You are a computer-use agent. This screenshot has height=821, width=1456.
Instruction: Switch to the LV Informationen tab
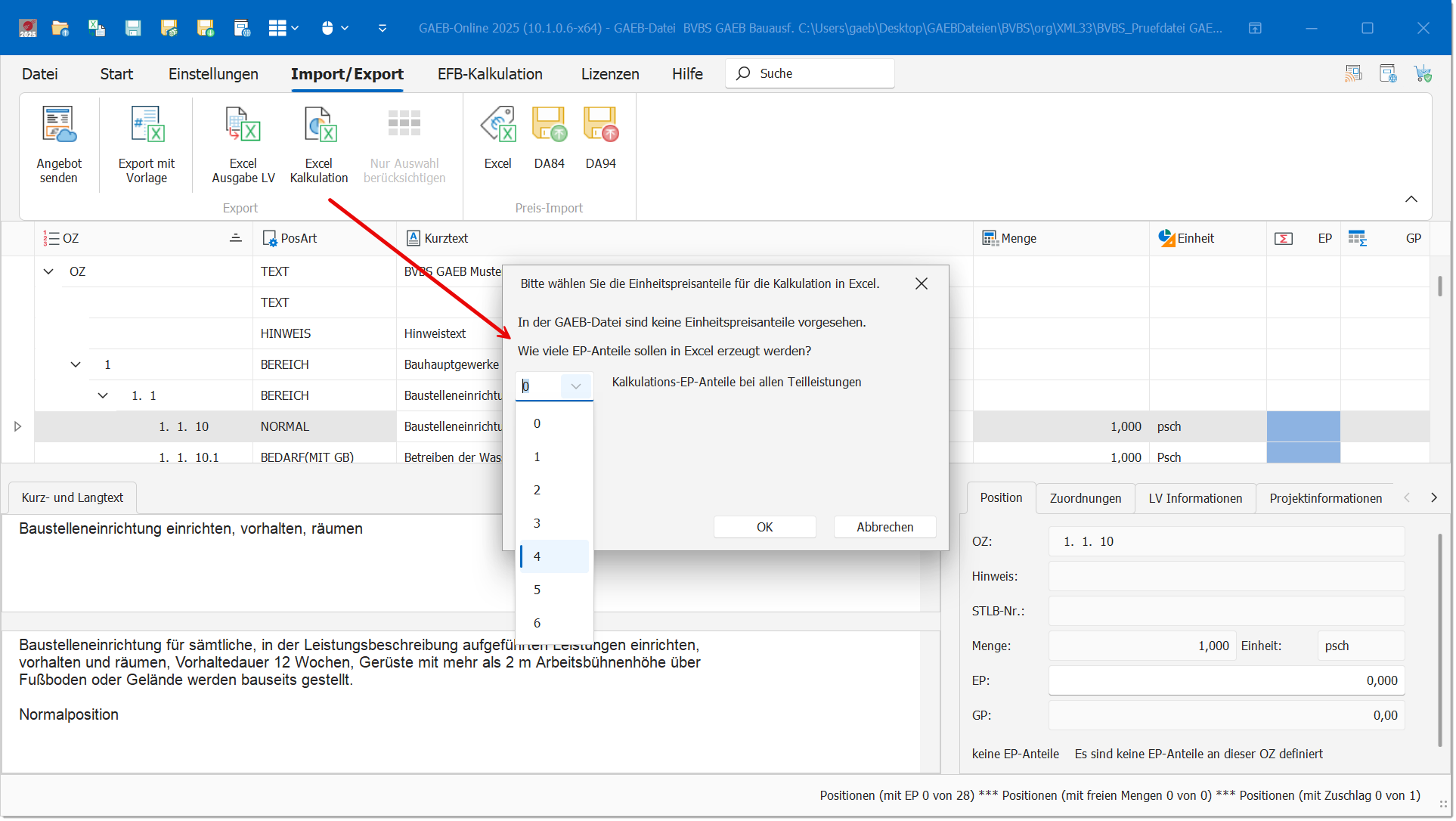pyautogui.click(x=1194, y=498)
